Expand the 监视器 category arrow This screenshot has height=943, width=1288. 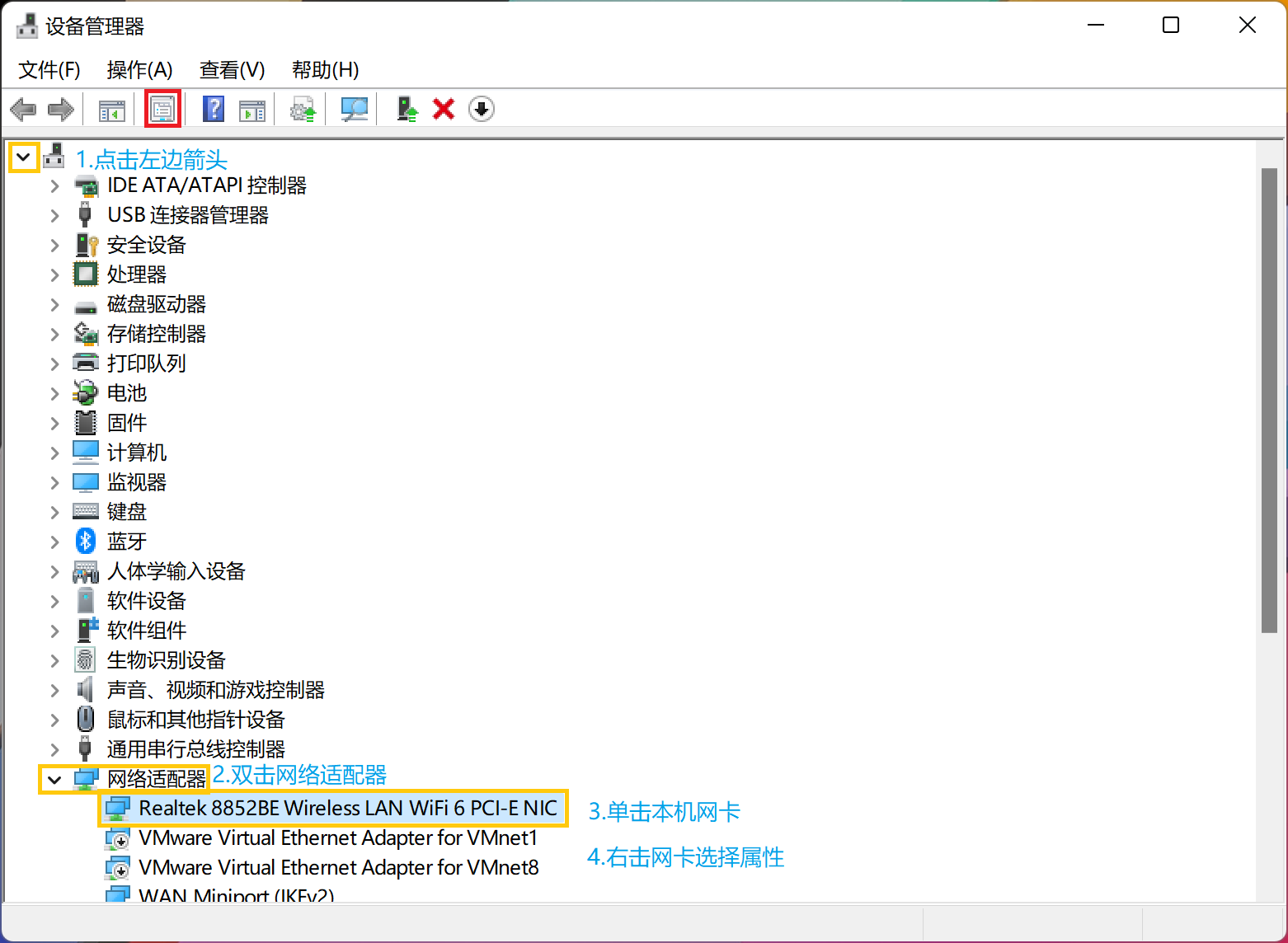coord(55,483)
